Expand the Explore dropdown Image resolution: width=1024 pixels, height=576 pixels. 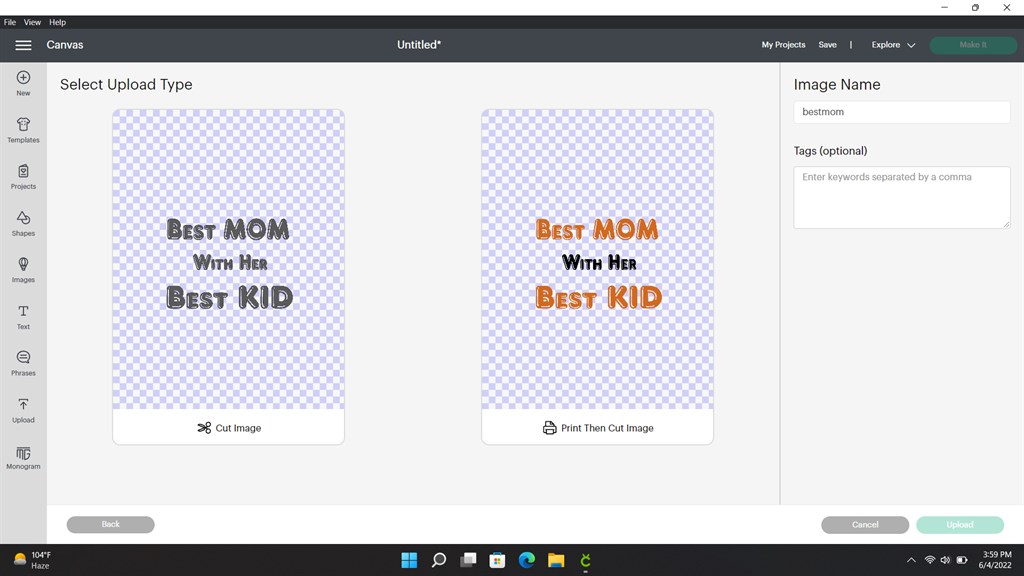pos(893,45)
